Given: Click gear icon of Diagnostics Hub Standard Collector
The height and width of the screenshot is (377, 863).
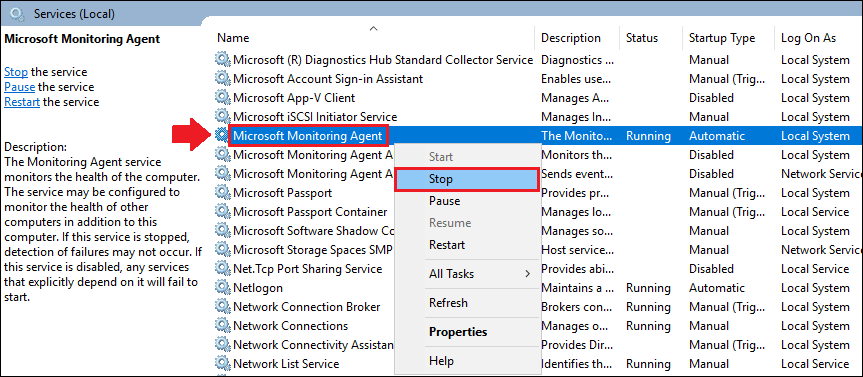Looking at the screenshot, I should [x=222, y=59].
